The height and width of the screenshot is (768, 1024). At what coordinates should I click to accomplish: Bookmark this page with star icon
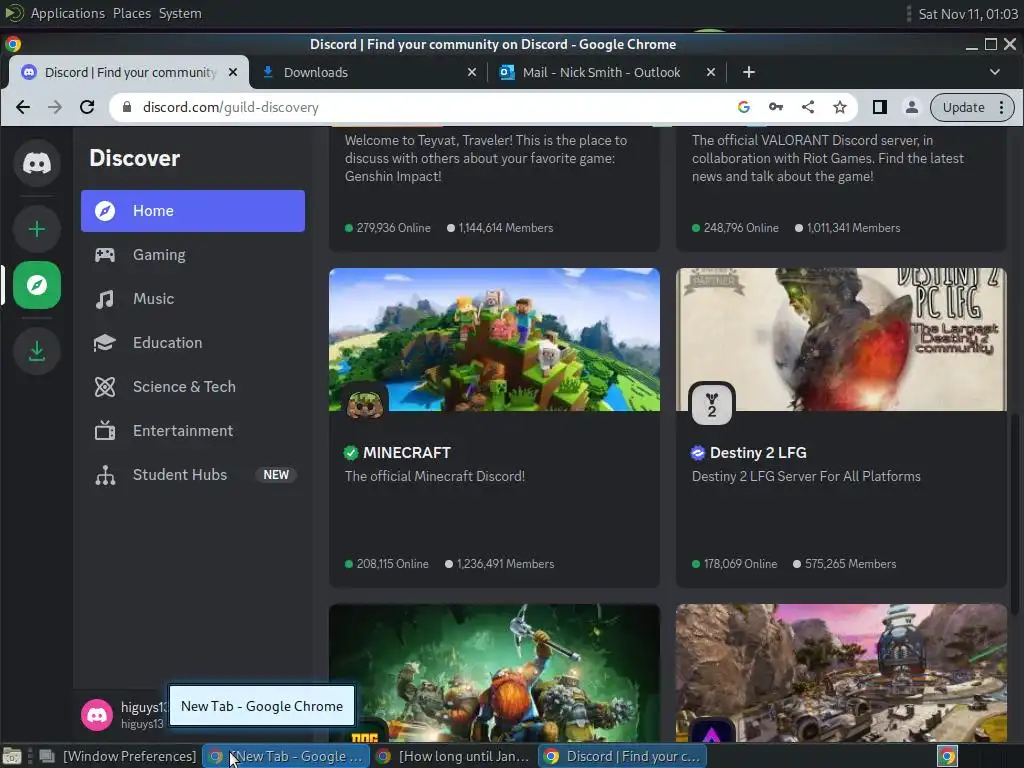(x=839, y=107)
